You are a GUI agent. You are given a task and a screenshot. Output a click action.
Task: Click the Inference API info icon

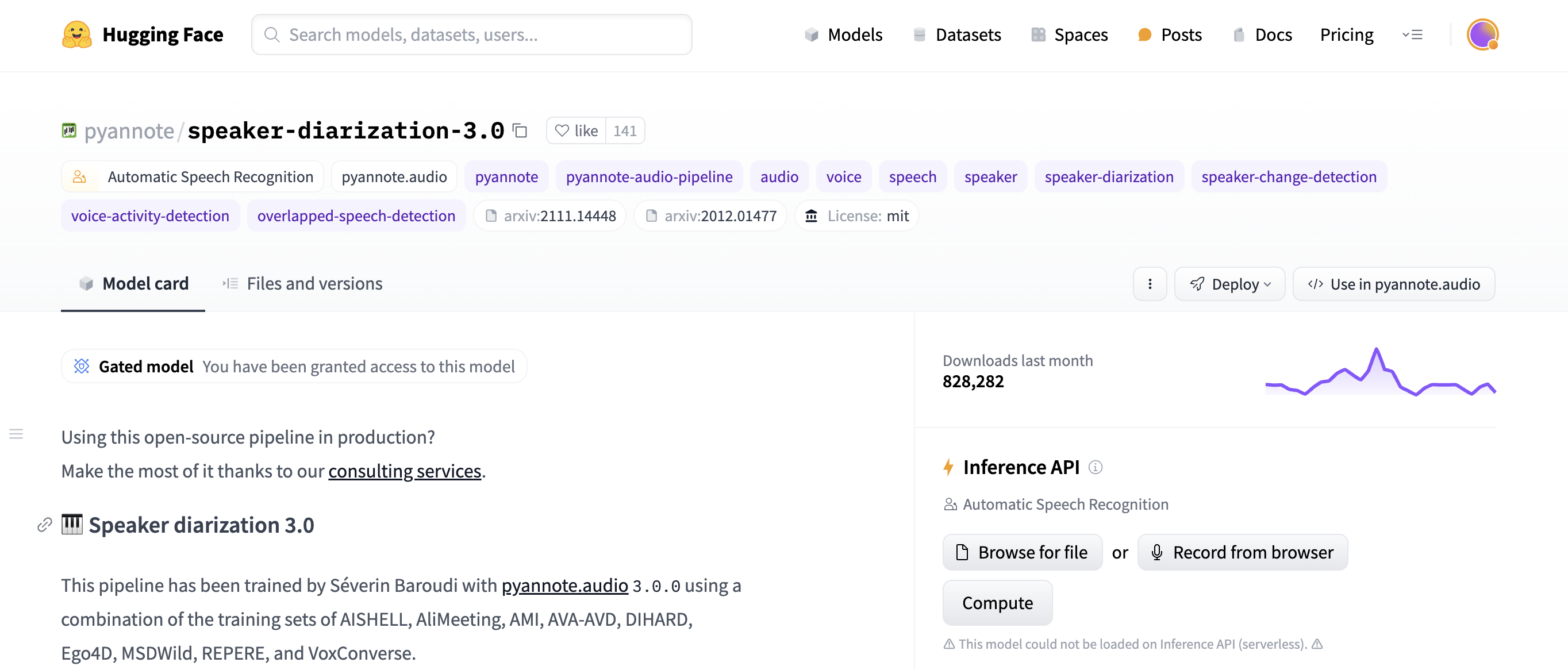pos(1095,467)
